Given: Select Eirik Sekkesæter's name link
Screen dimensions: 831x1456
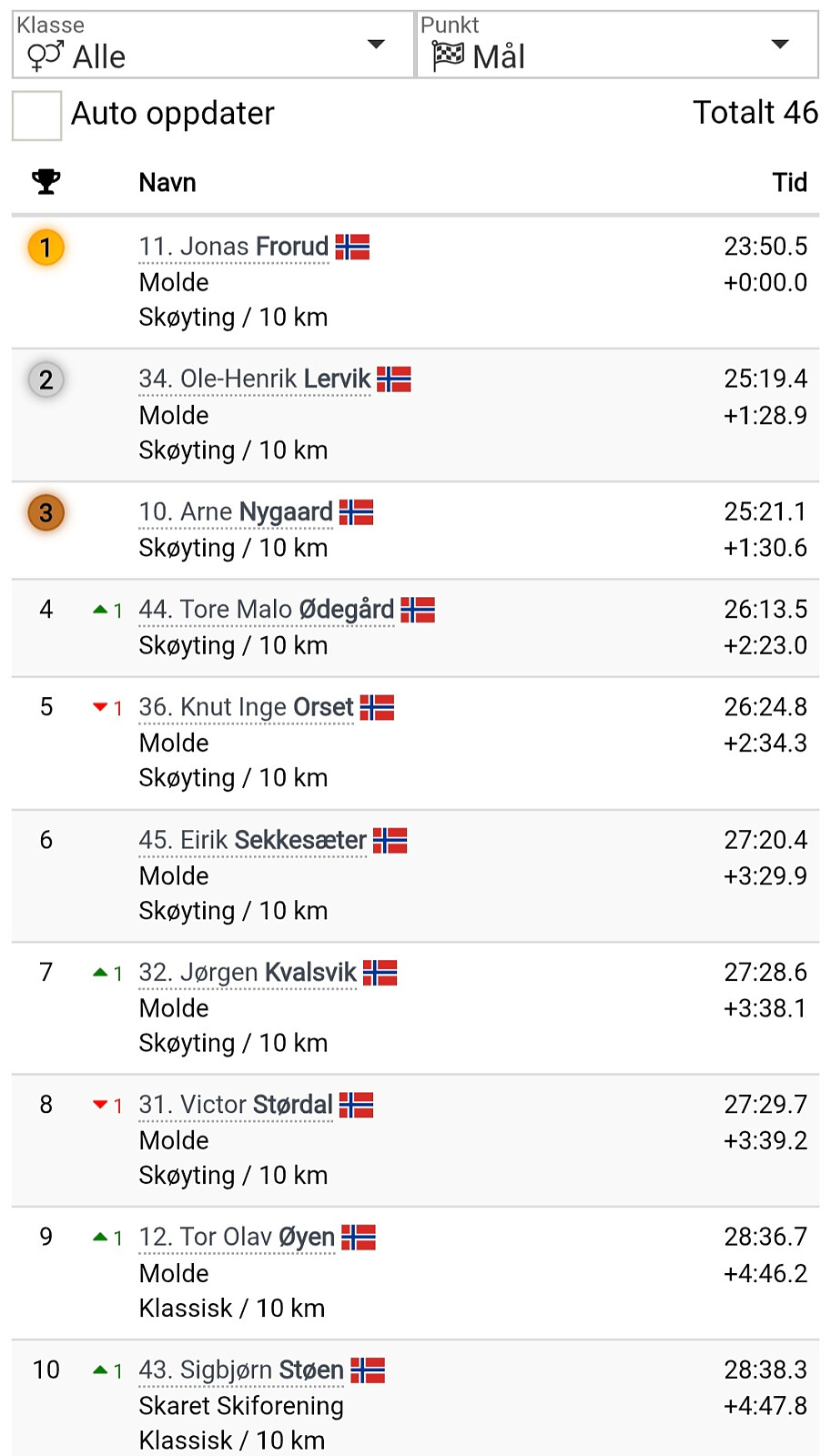Looking at the screenshot, I should tap(252, 840).
